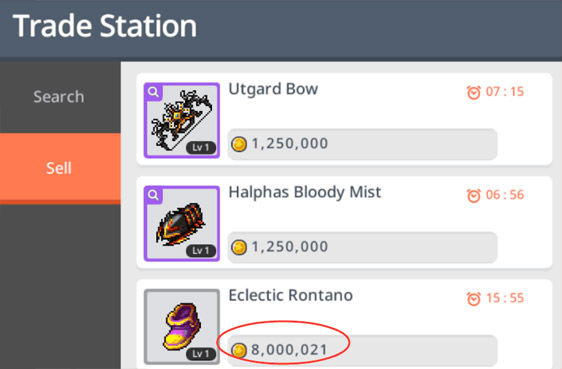Click the Eclectic Rontano boots icon

pyautogui.click(x=182, y=327)
